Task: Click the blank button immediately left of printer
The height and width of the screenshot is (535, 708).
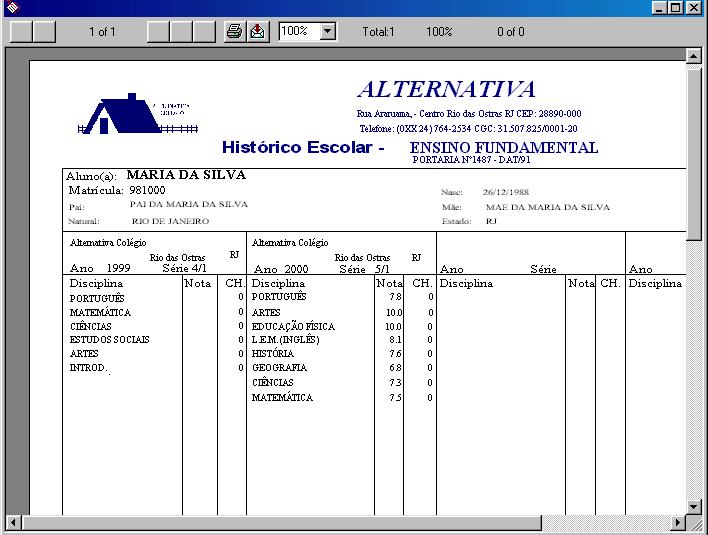Action: point(204,32)
